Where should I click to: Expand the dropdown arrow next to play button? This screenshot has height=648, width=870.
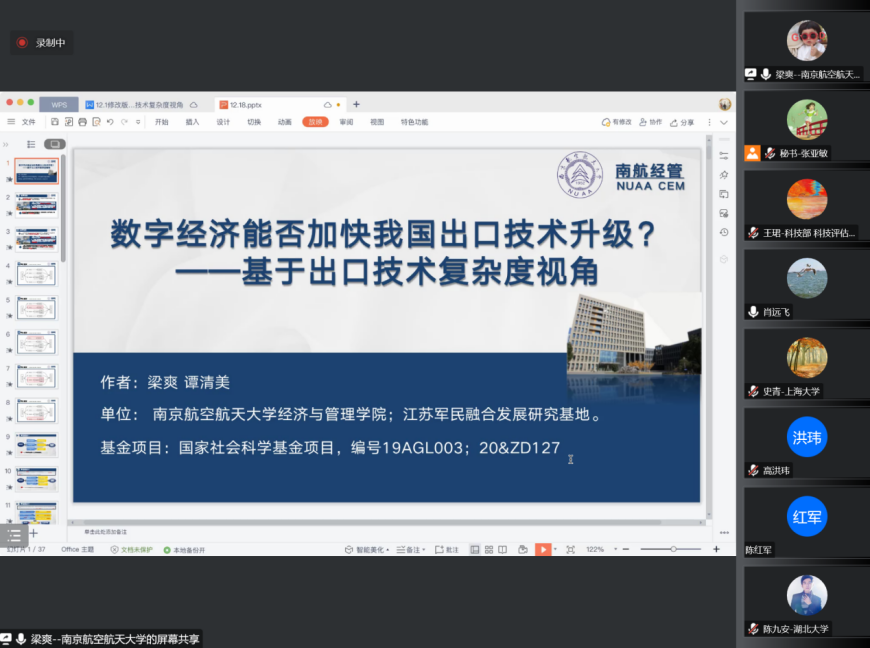(x=555, y=549)
